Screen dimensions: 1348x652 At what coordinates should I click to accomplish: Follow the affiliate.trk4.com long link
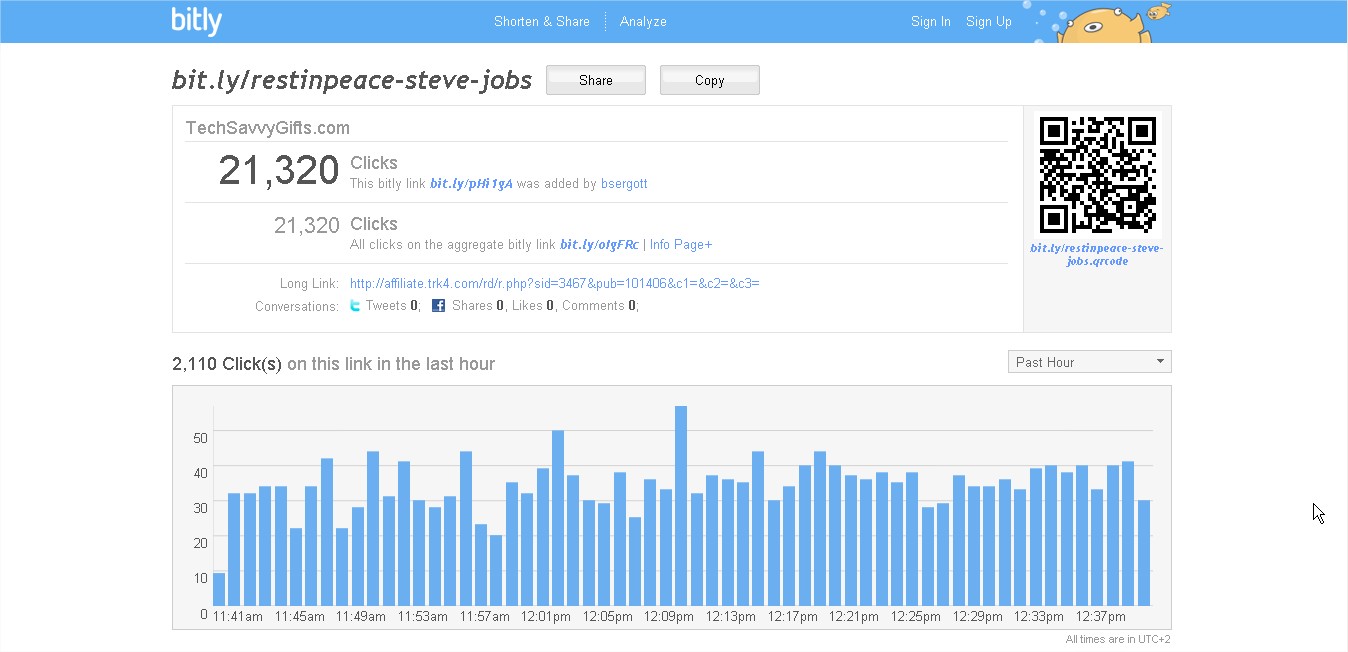pyautogui.click(x=555, y=283)
